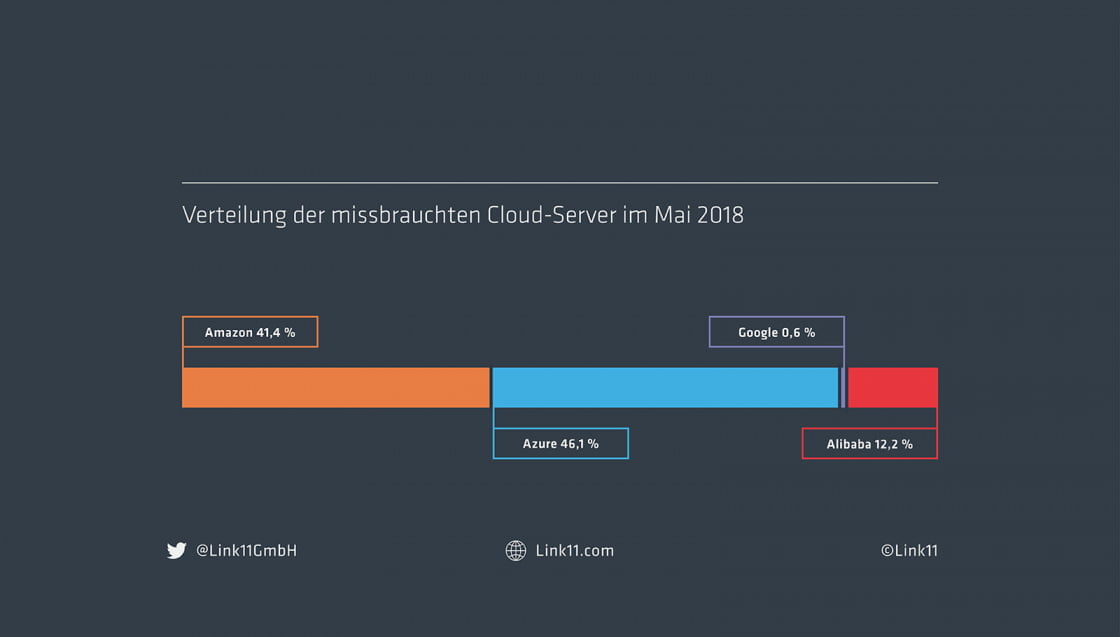The width and height of the screenshot is (1120, 637).
Task: Click the horizontal divider line above the title
Action: point(560,182)
